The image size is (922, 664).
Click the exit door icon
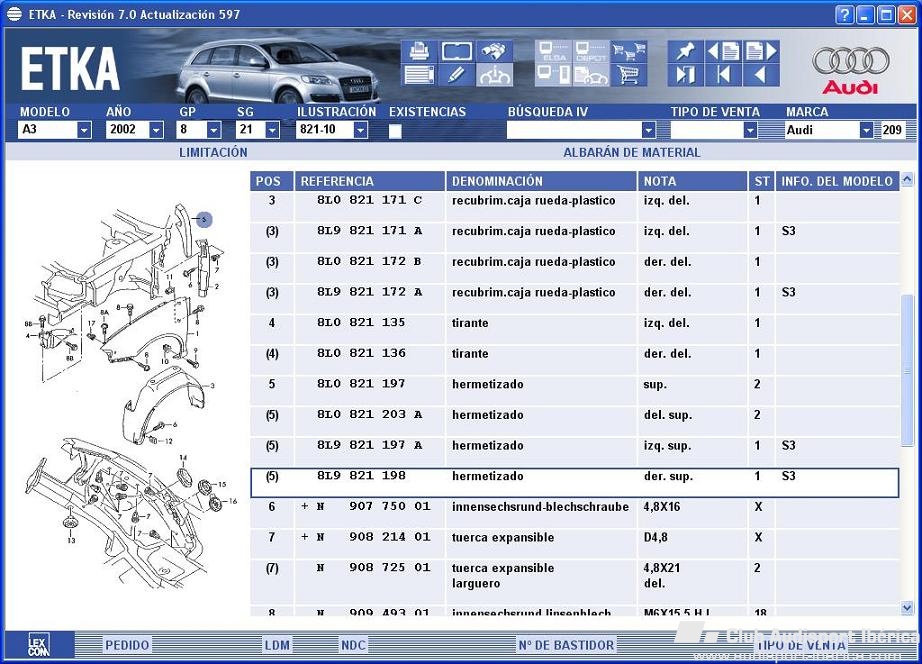pos(686,75)
